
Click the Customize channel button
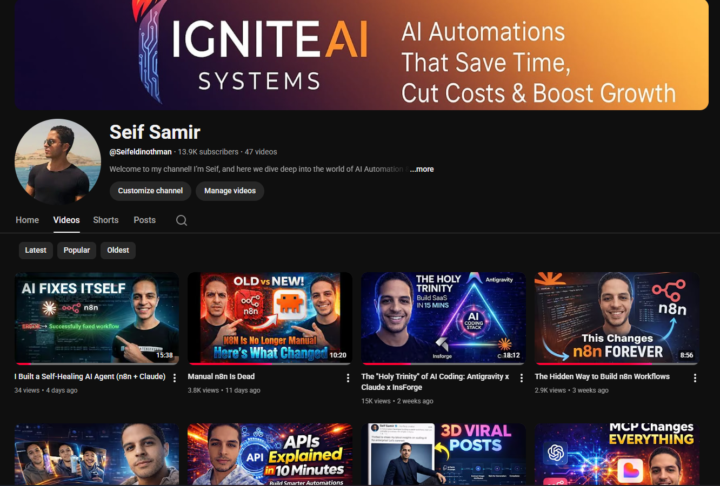click(x=150, y=191)
